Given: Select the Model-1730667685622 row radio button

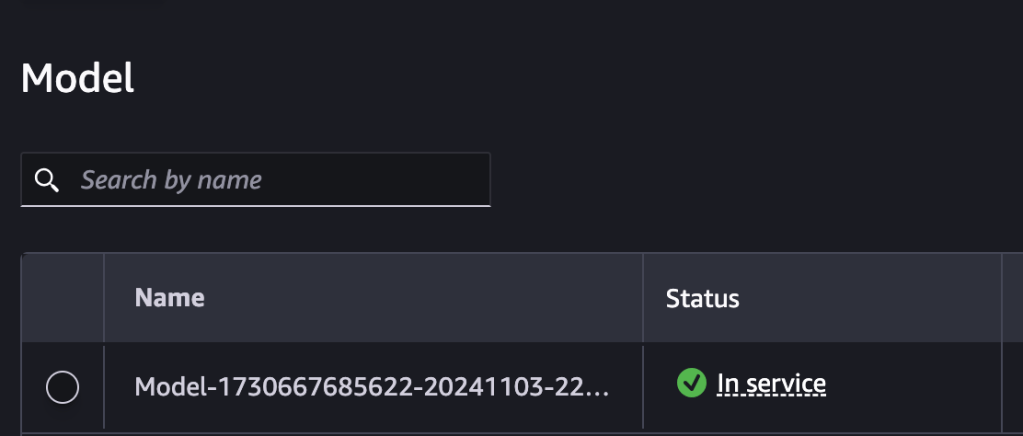Looking at the screenshot, I should [62, 387].
